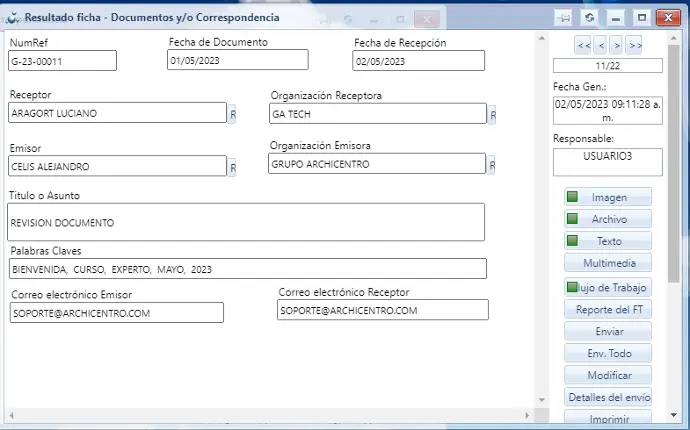Open the R lookup beside Emisor field
This screenshot has width=690, height=430.
click(x=232, y=168)
